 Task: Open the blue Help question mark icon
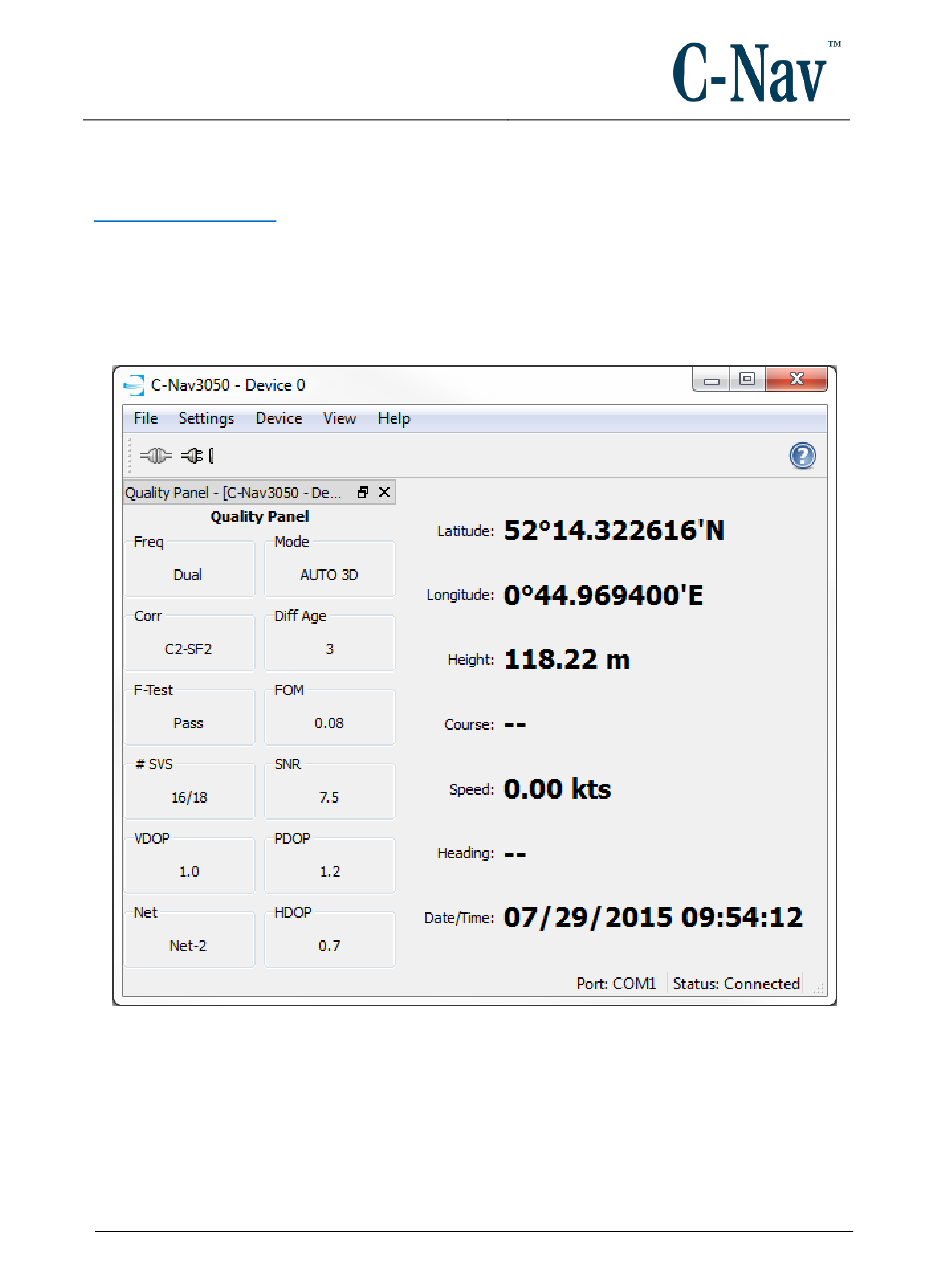coord(803,456)
